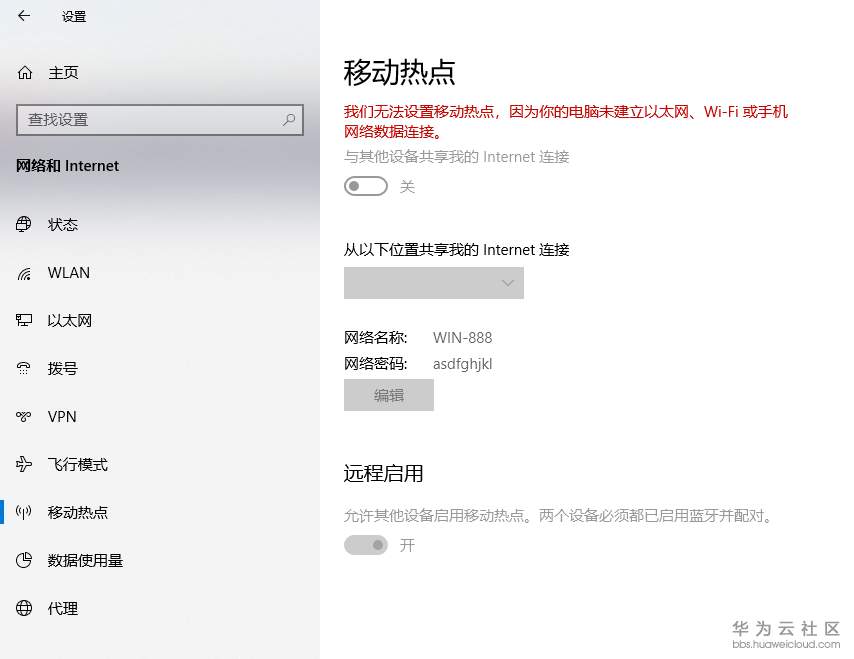Toggle the Internet connection sharing switch
The width and height of the screenshot is (854, 659).
coord(365,186)
